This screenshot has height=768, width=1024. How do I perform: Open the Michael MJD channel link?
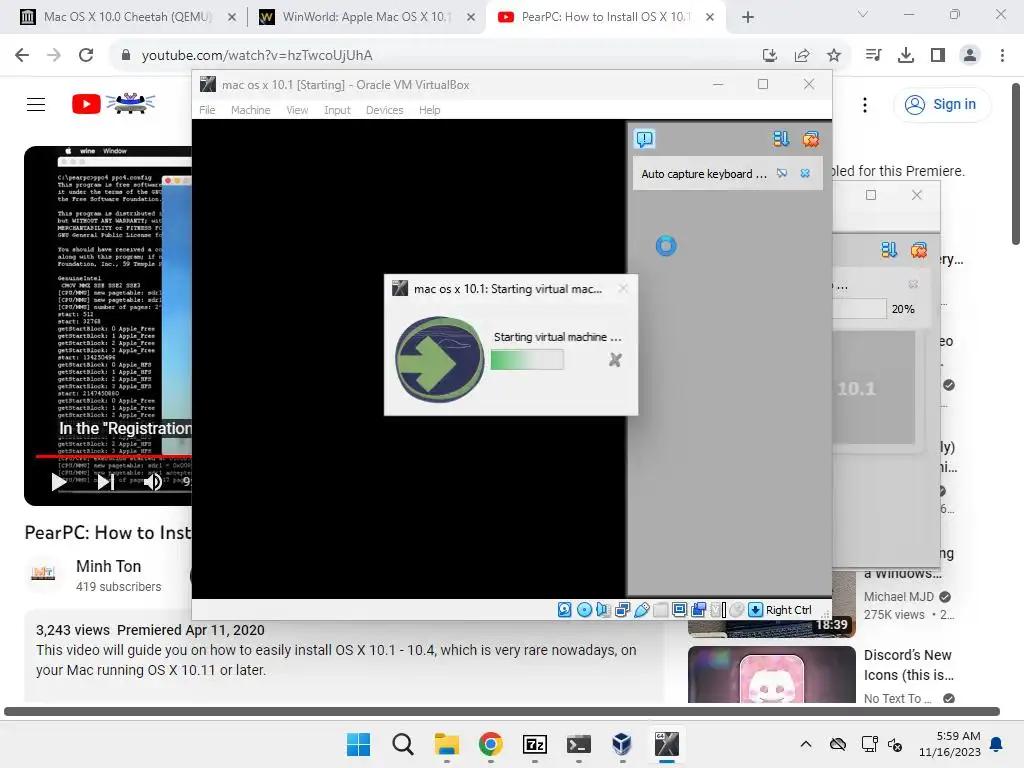pos(899,596)
